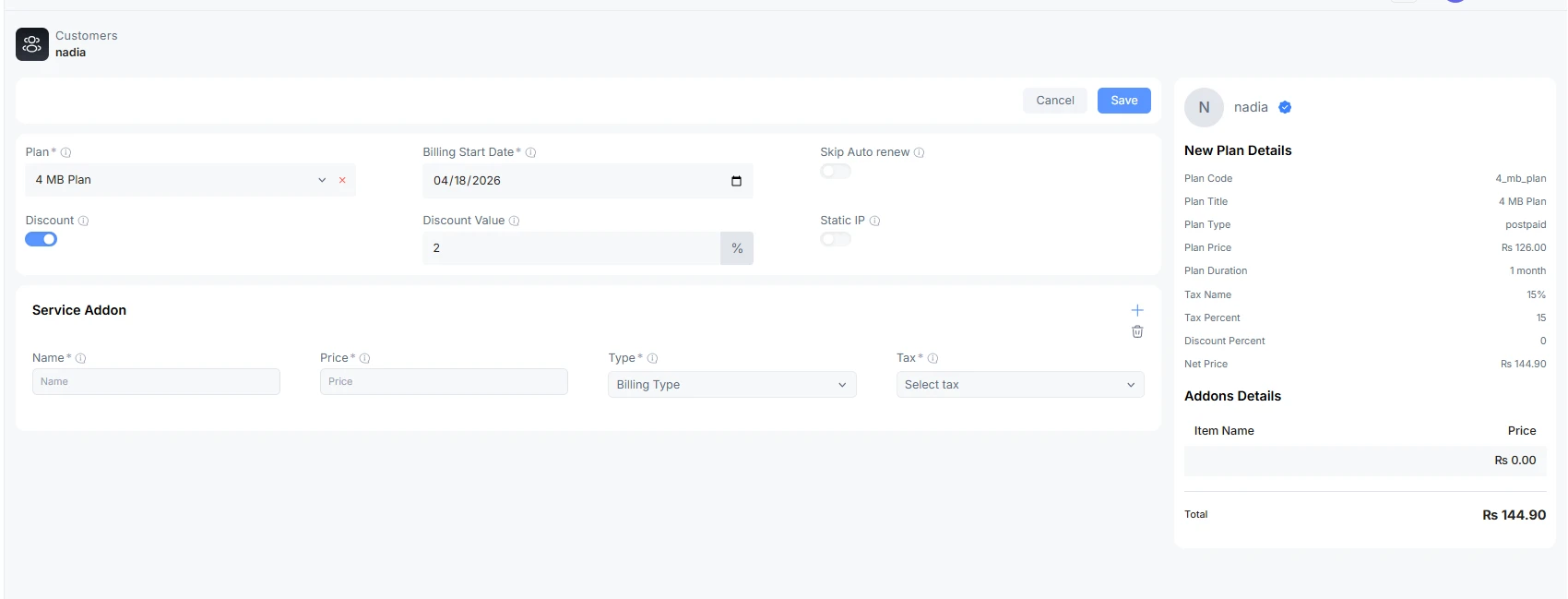Click the Discount Value info icon
Viewport: 1568px width, 599px height.
[x=514, y=222]
